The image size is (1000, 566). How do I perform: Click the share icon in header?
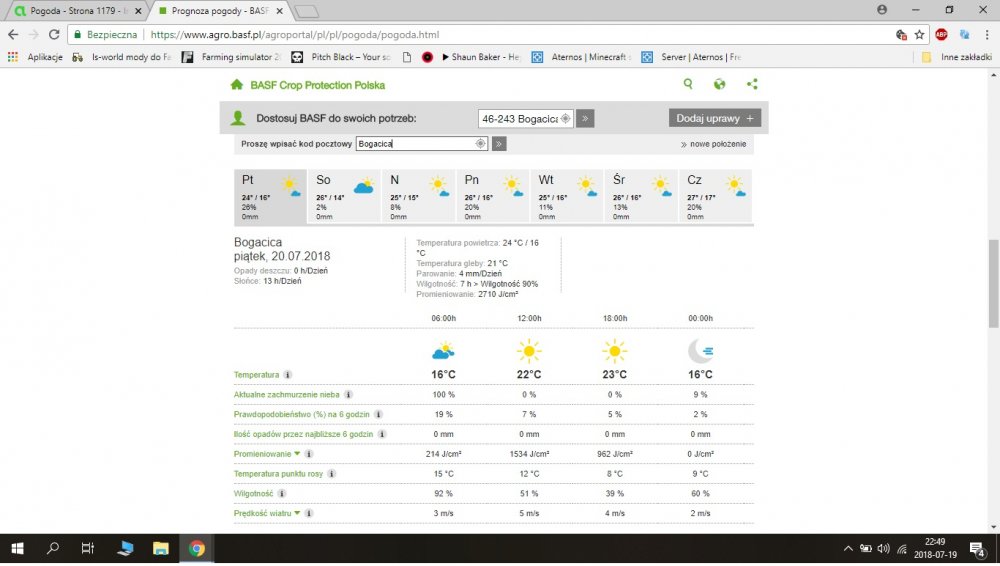coord(752,85)
